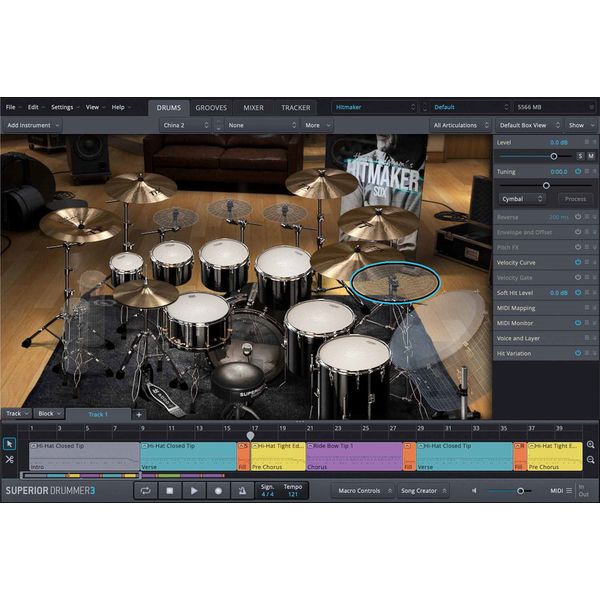Viewport: 600px width, 600px height.
Task: Open the Settings menu
Action: click(65, 107)
